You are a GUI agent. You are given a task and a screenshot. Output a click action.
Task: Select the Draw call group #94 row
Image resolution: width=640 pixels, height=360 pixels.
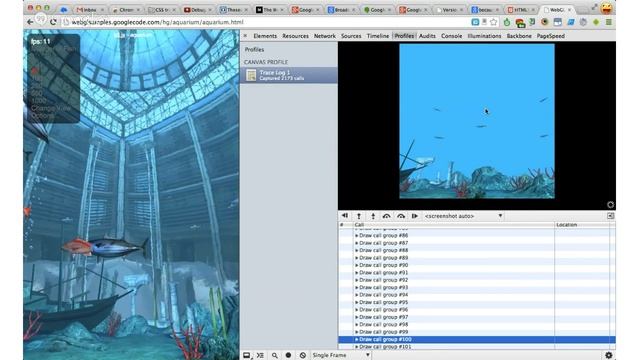click(477, 295)
